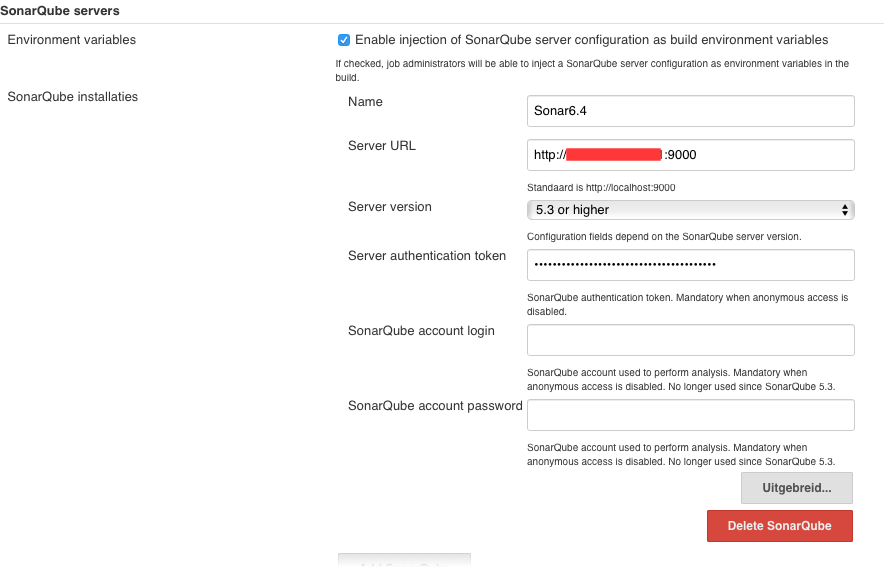Click the Server URL input field
Viewport: 889px width, 569px height.
pos(691,155)
